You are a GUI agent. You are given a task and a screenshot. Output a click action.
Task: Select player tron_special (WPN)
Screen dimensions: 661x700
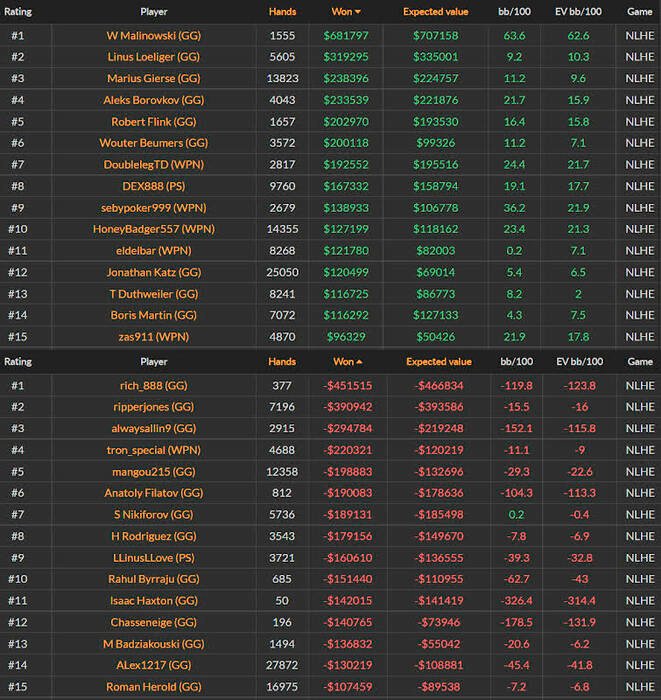point(154,450)
